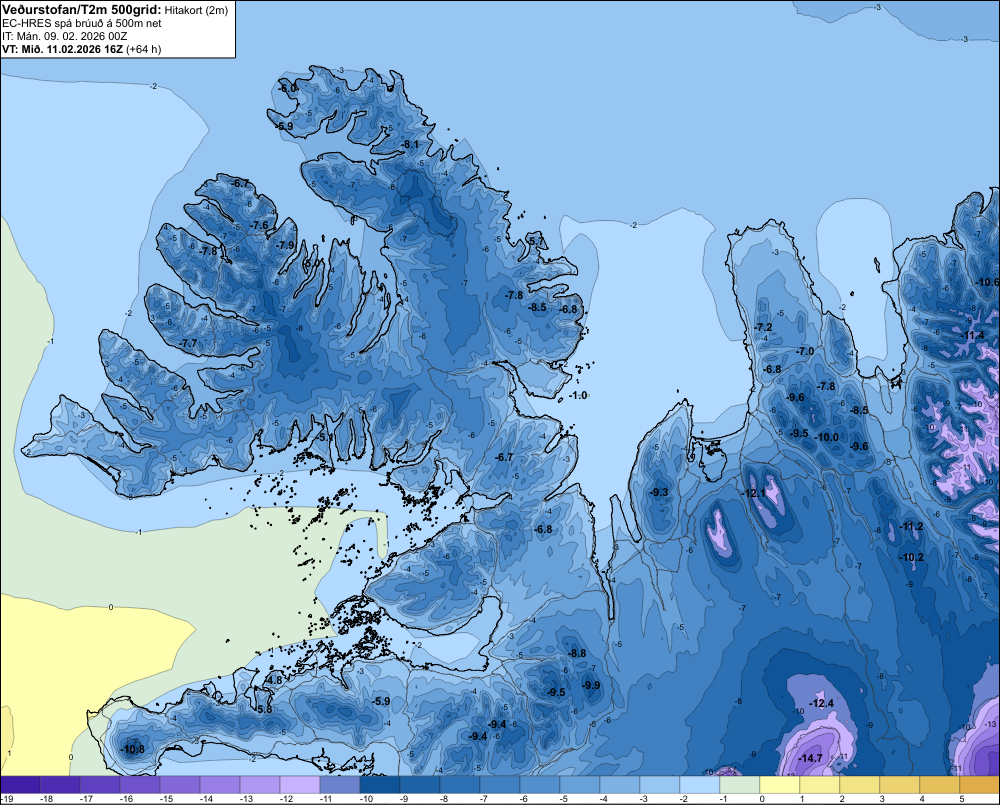Pick the dark blue swatch between -10 and -9

pos(379,785)
